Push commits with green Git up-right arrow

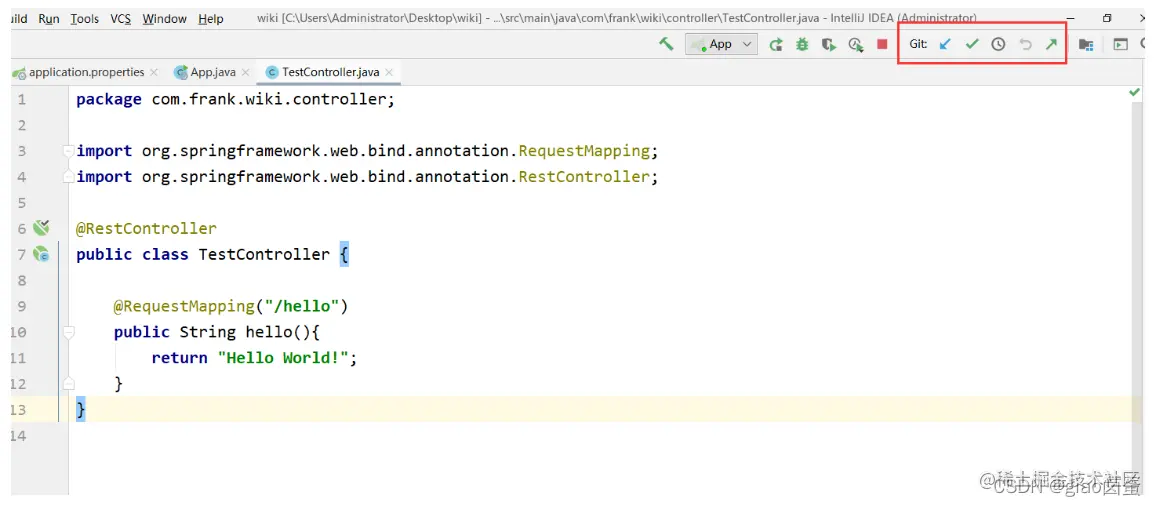coord(1051,44)
